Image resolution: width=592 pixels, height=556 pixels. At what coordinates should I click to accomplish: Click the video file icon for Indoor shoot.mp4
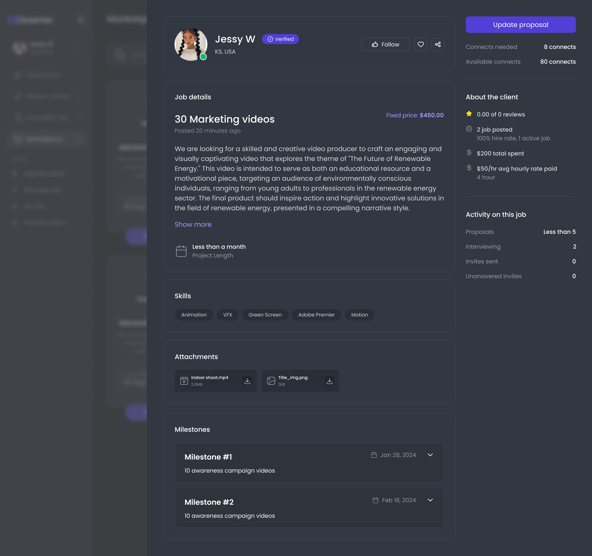click(x=184, y=381)
